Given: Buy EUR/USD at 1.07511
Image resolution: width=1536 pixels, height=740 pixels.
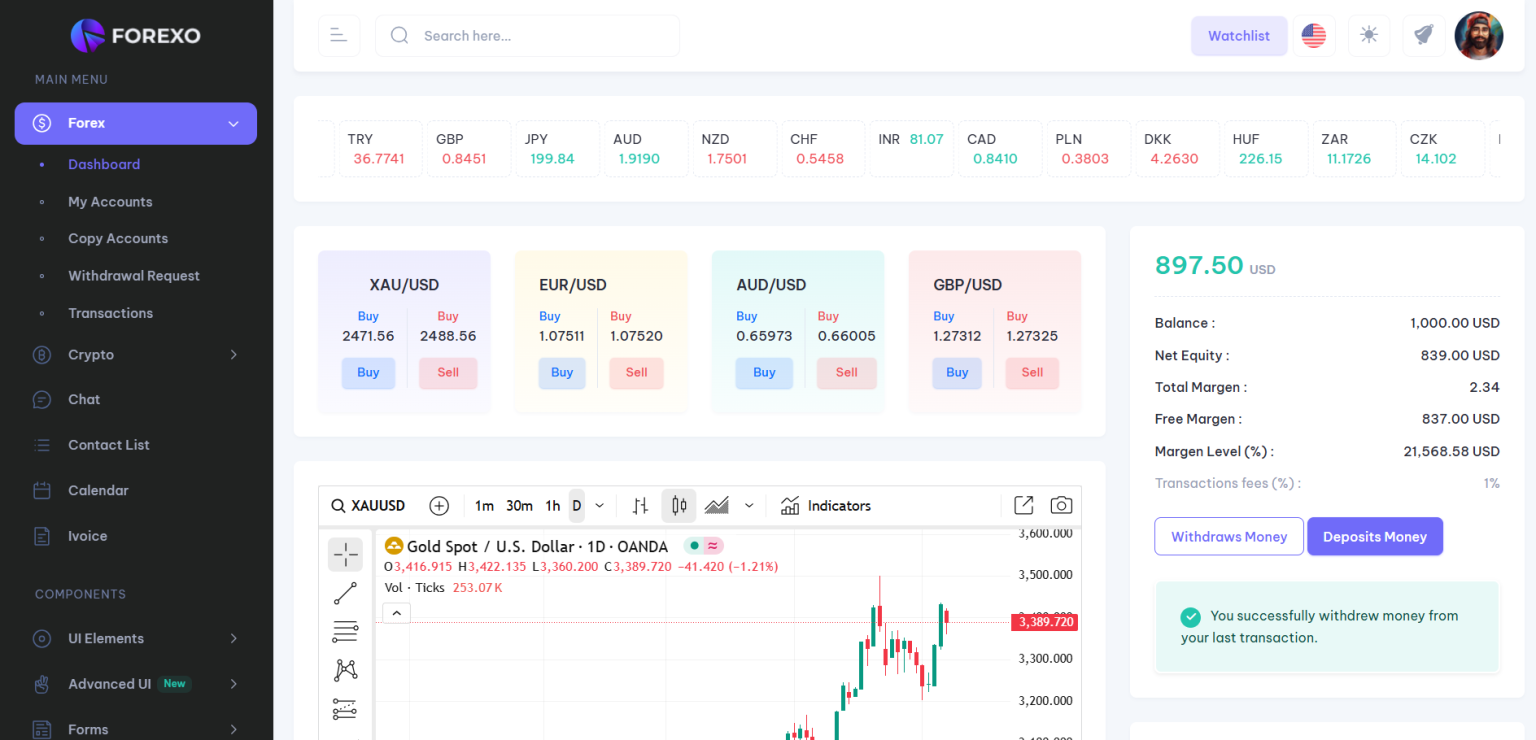Looking at the screenshot, I should [x=562, y=373].
